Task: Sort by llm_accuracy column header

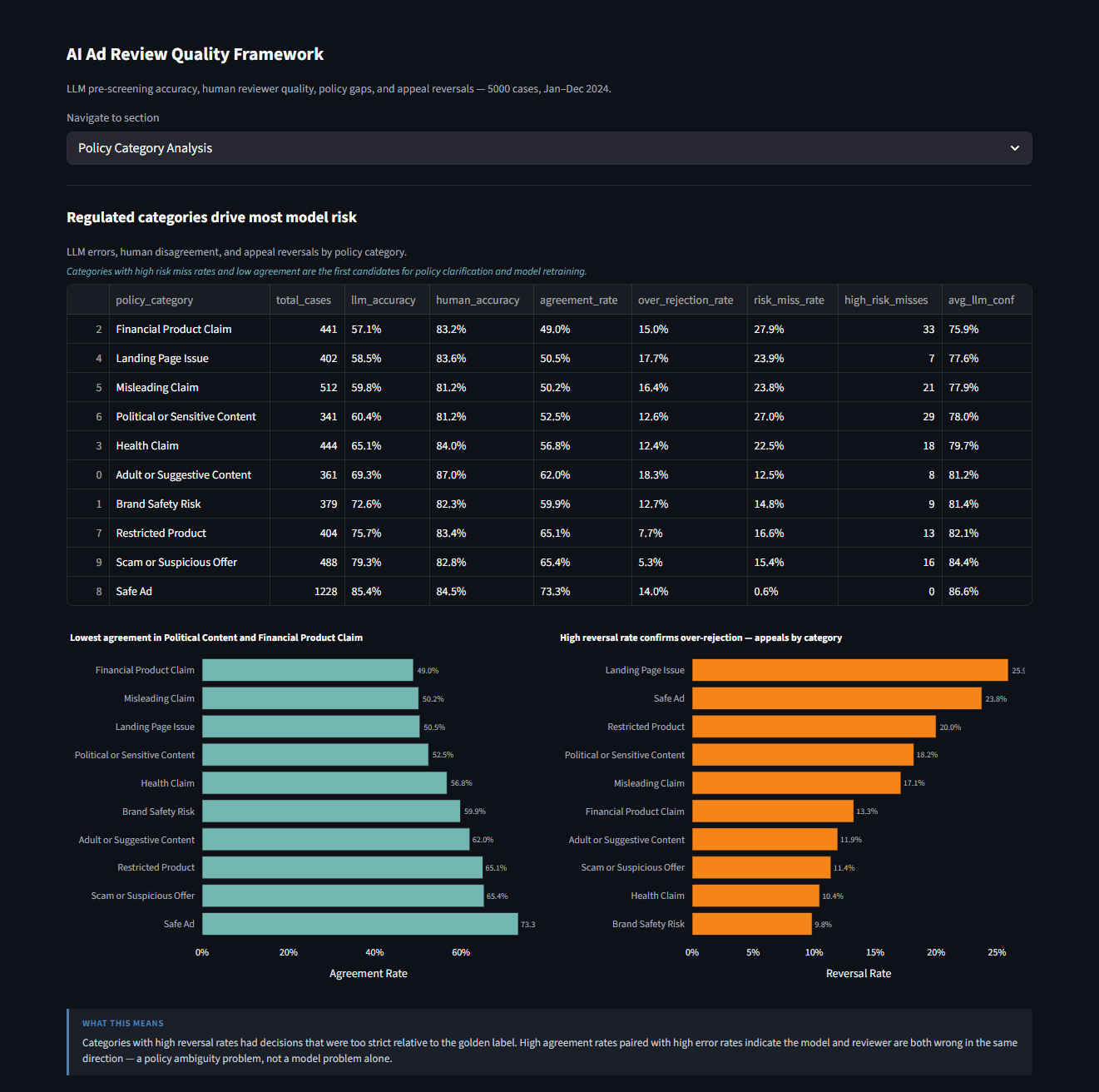Action: (387, 300)
